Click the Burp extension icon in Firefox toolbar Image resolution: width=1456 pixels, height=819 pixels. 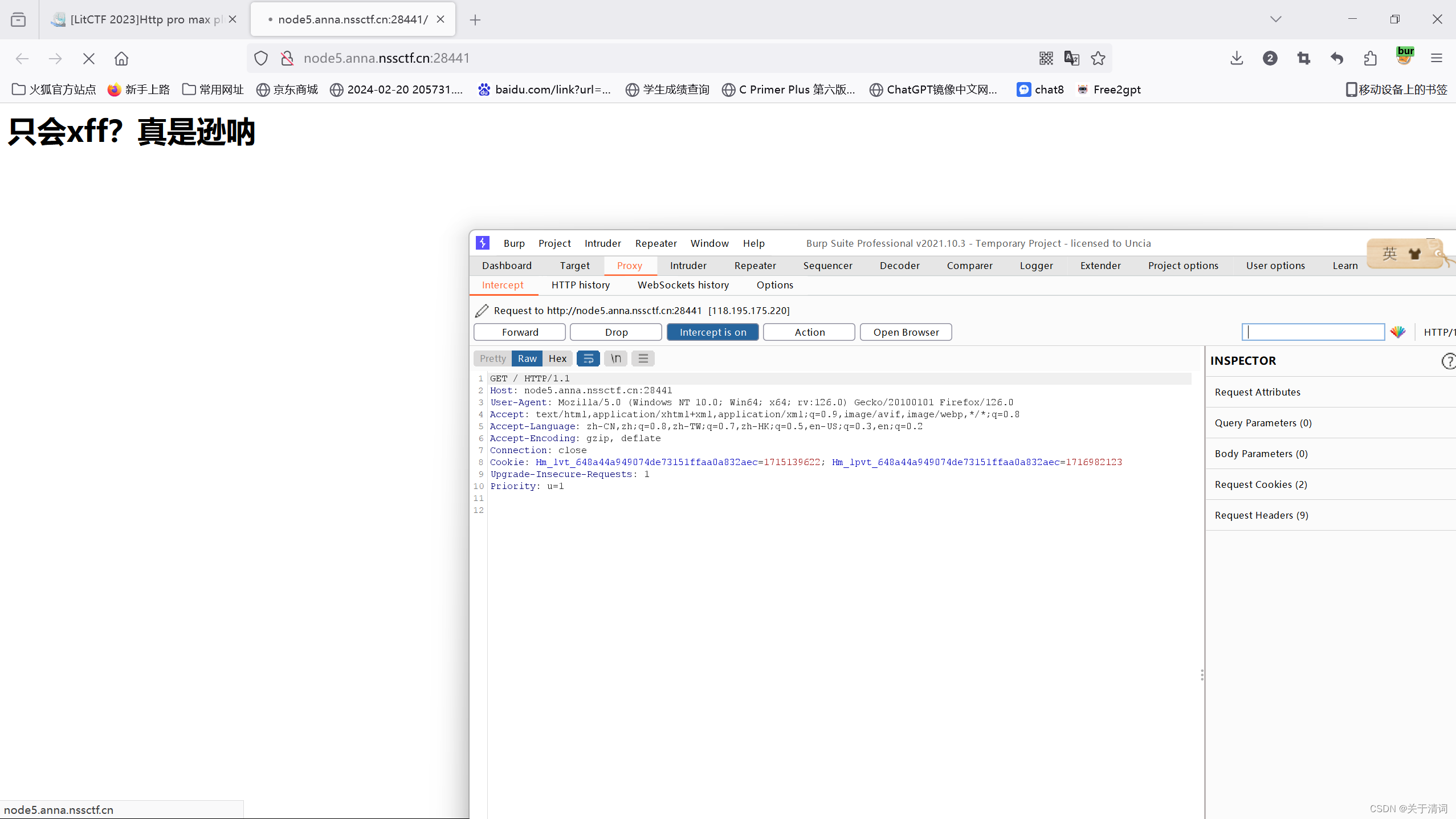1405,57
